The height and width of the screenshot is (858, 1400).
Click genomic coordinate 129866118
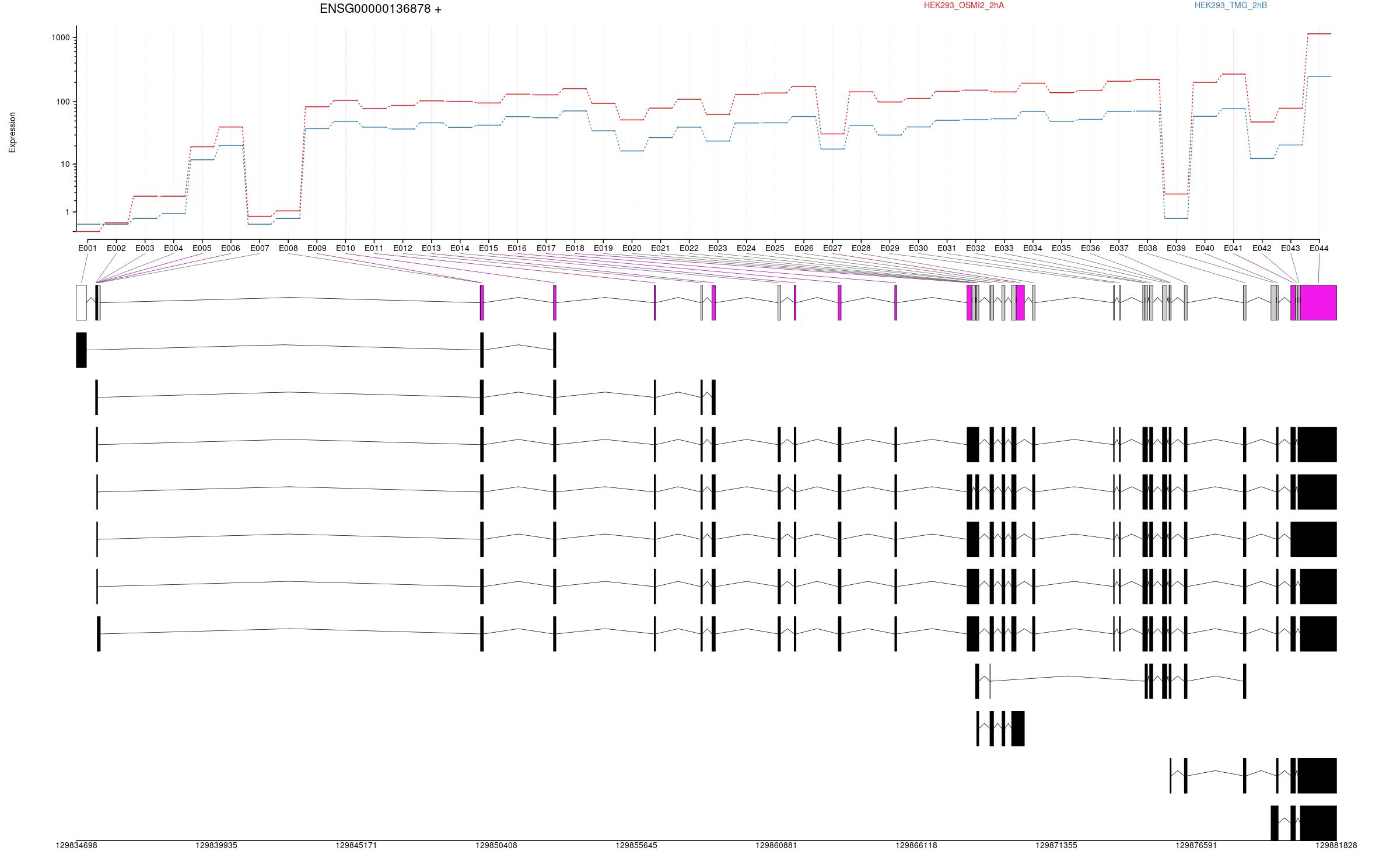(x=916, y=845)
